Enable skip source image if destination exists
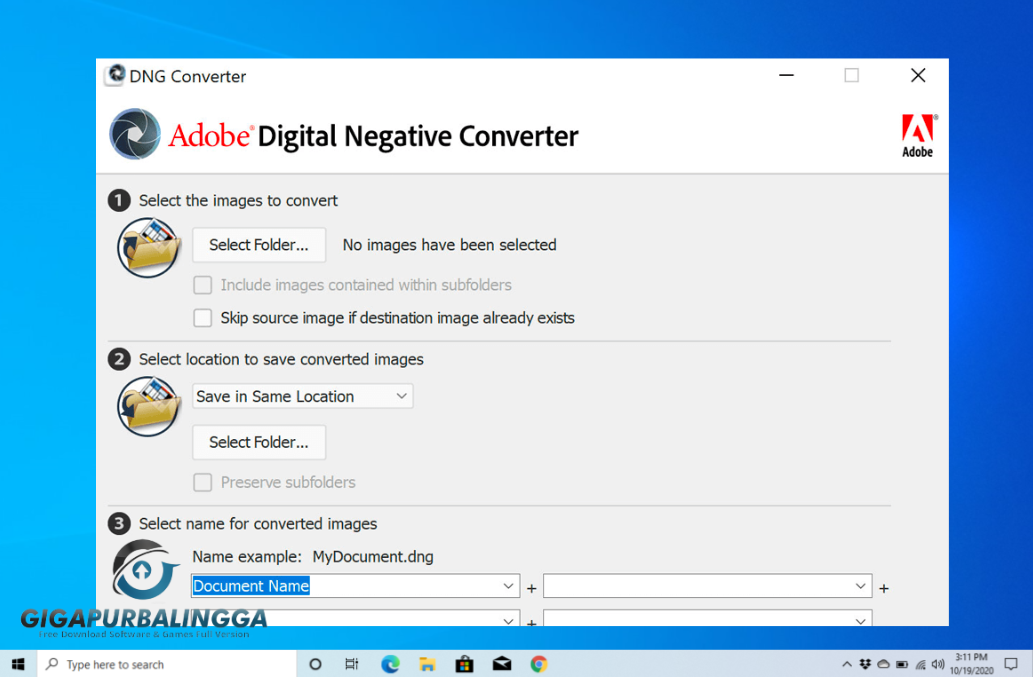 202,318
